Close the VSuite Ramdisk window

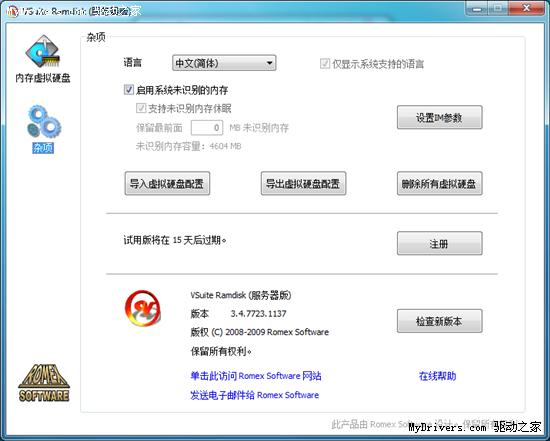[526, 8]
